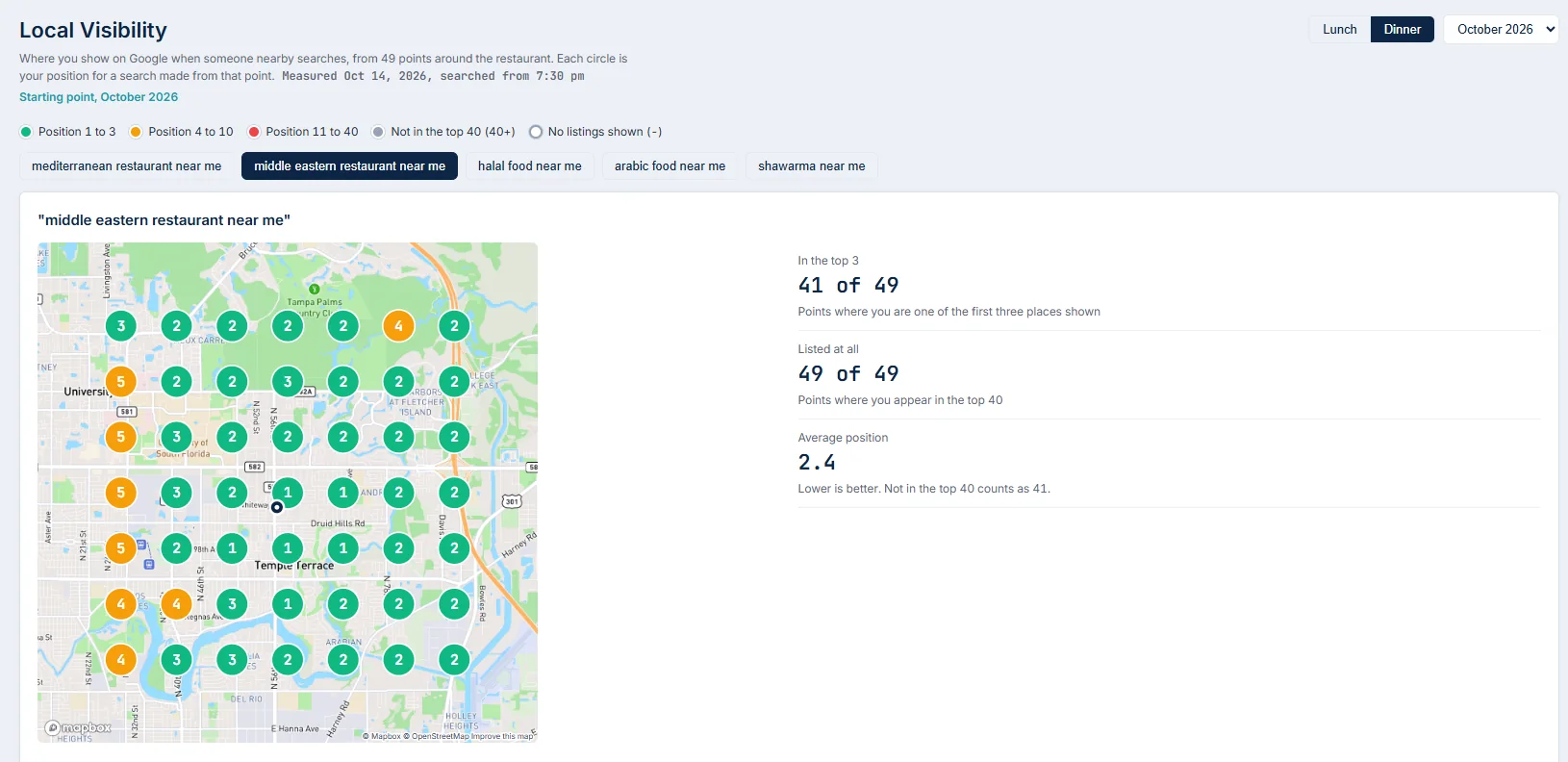The width and height of the screenshot is (1568, 762).
Task: Switch to the Lunch time view
Action: 1339,29
